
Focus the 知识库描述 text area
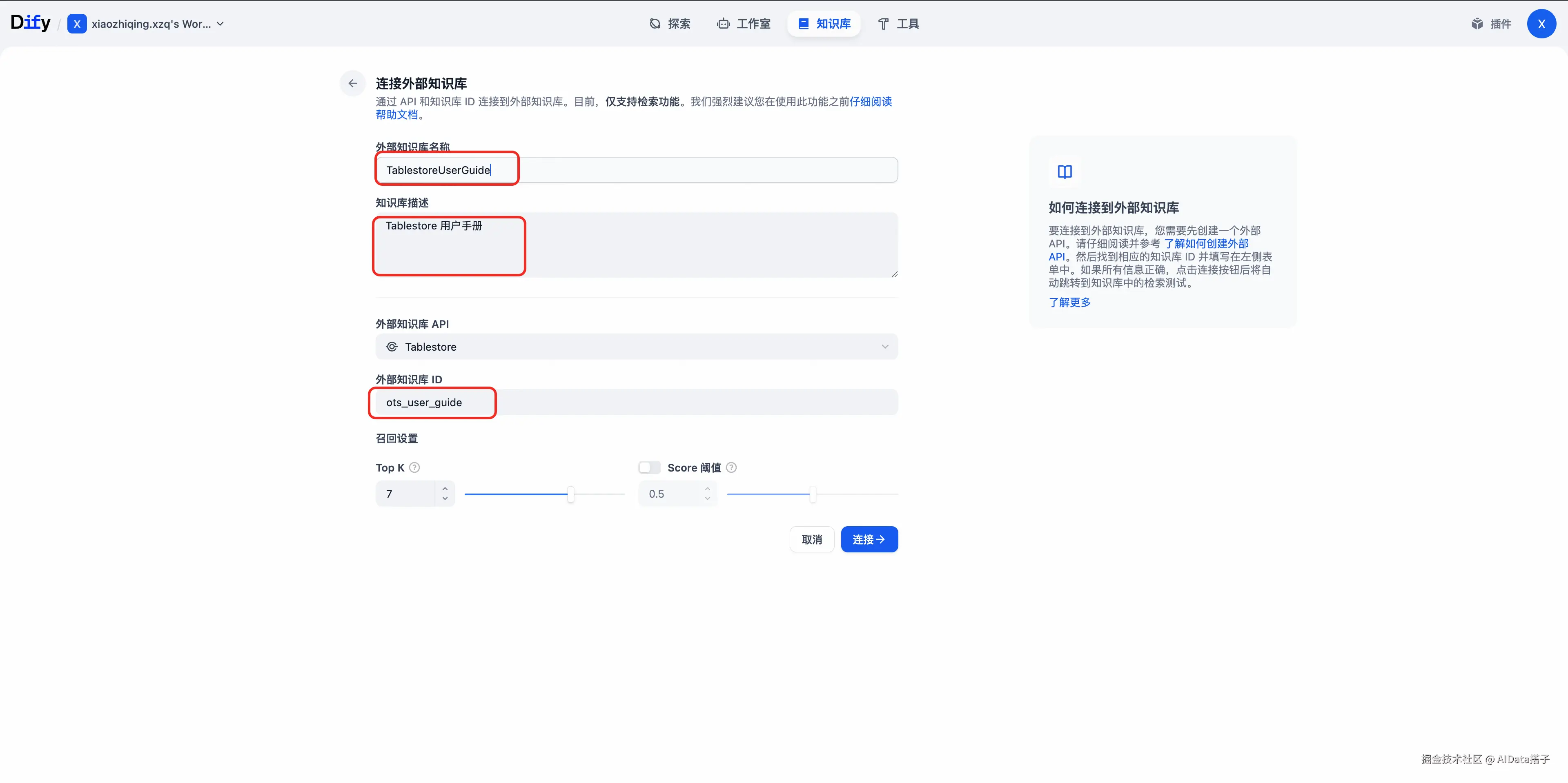point(637,245)
